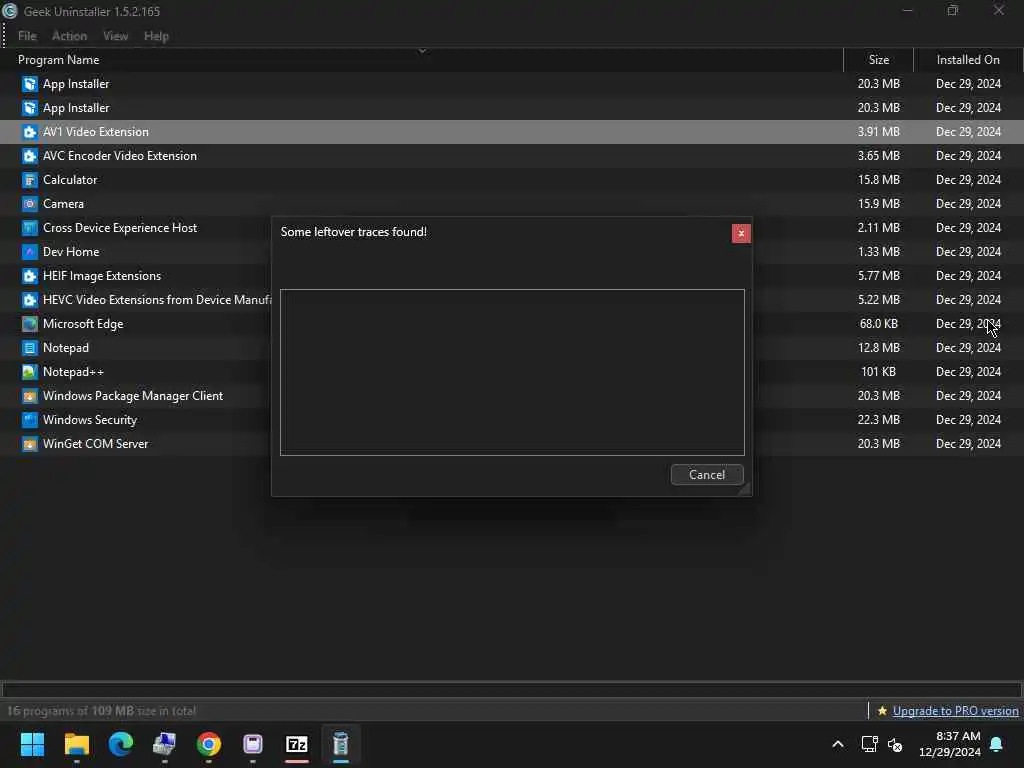Click the muted volume icon in tray
1024x768 pixels.
(895, 744)
